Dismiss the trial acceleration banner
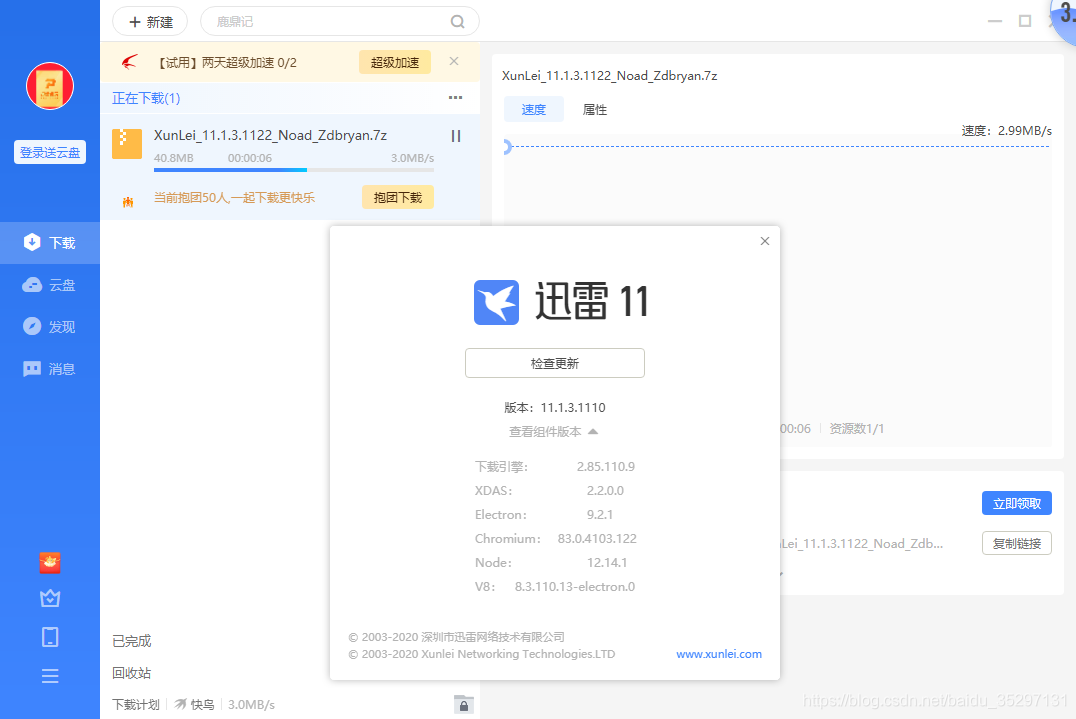This screenshot has width=1076, height=719. coord(454,61)
